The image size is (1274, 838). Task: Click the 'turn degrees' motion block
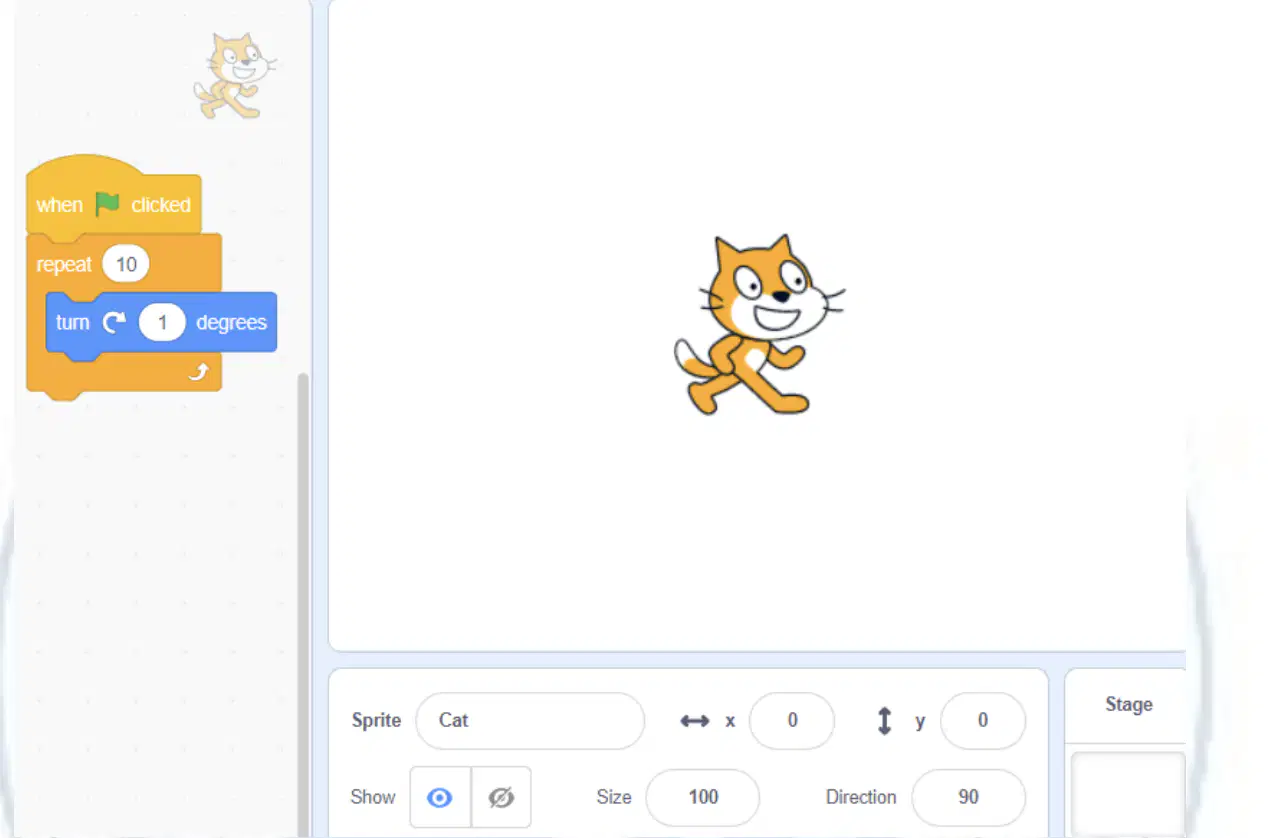pos(161,323)
